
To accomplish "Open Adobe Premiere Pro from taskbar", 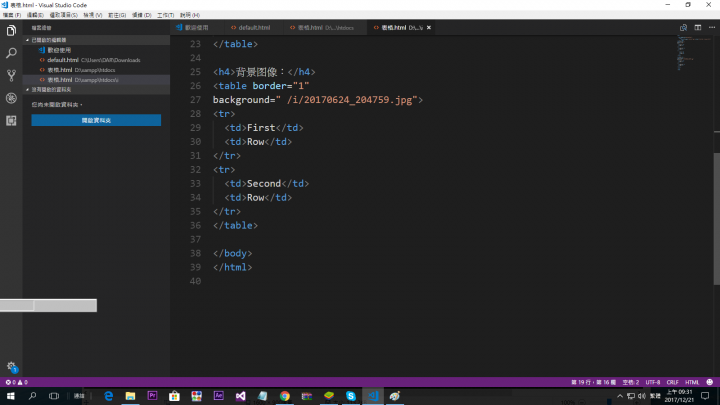I will click(152, 396).
